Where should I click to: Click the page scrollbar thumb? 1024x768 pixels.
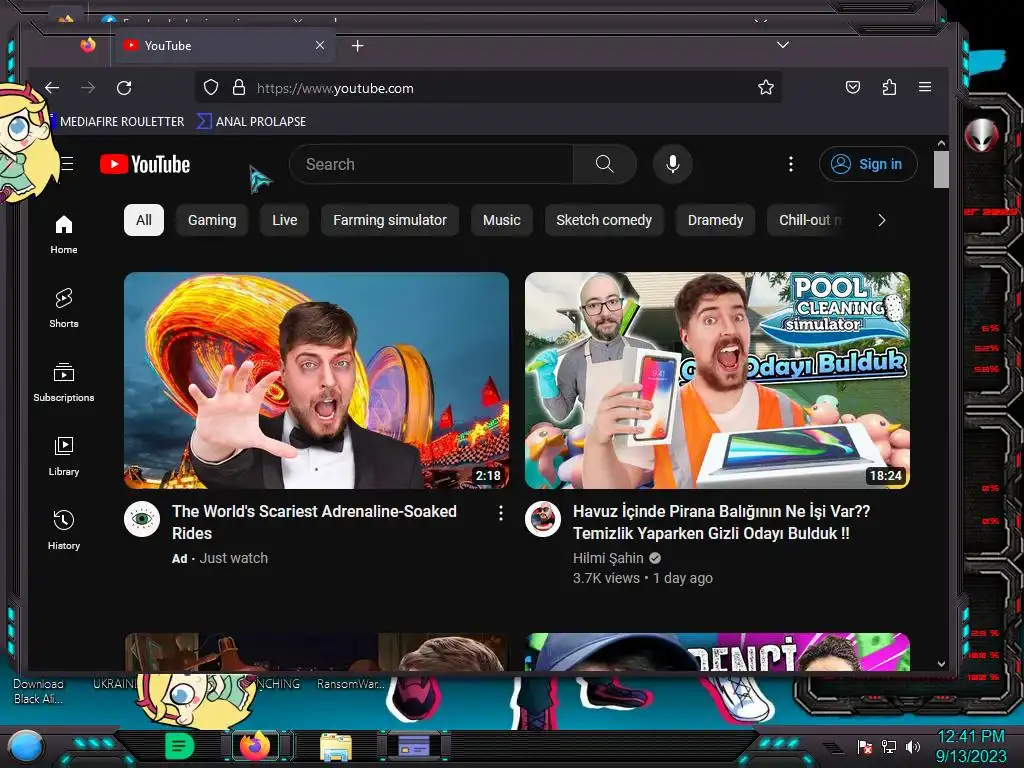pos(941,169)
